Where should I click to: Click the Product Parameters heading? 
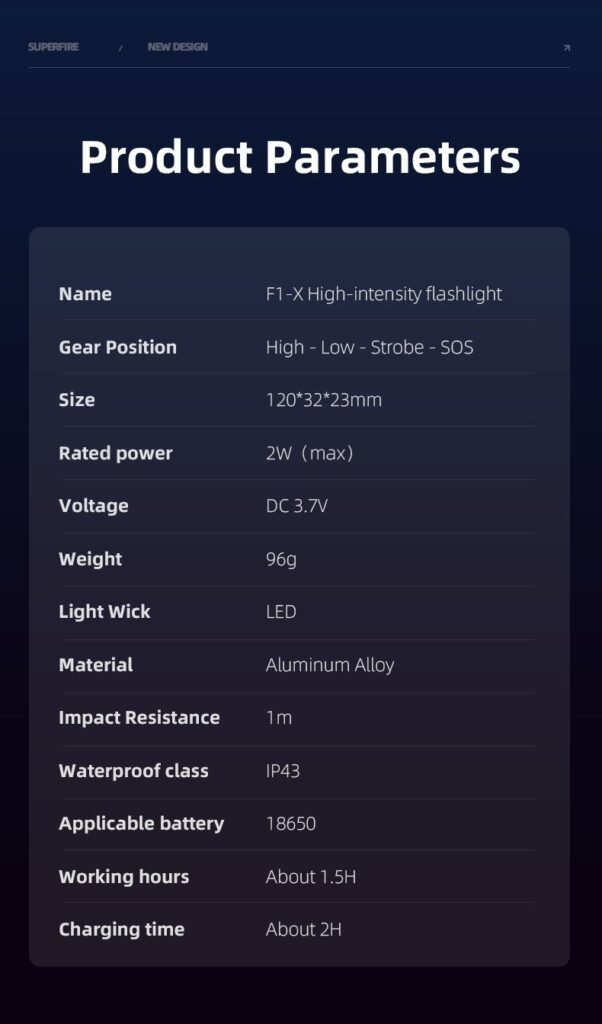(300, 157)
